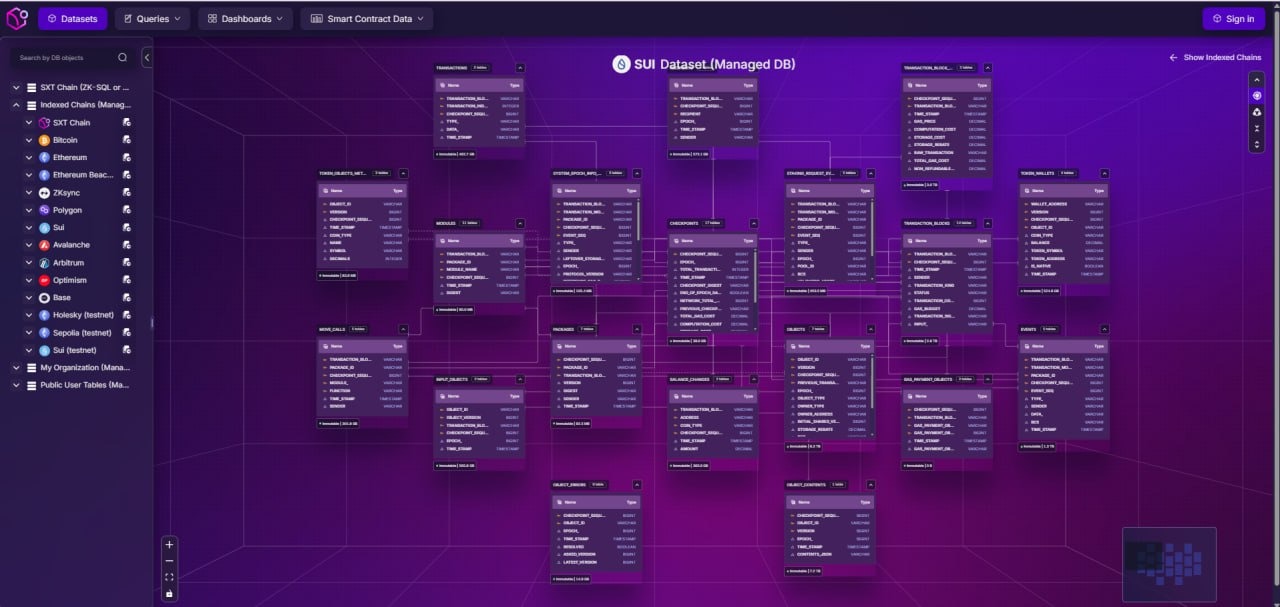Image resolution: width=1280 pixels, height=607 pixels.
Task: Open the Dashboards dropdown menu
Action: [245, 18]
